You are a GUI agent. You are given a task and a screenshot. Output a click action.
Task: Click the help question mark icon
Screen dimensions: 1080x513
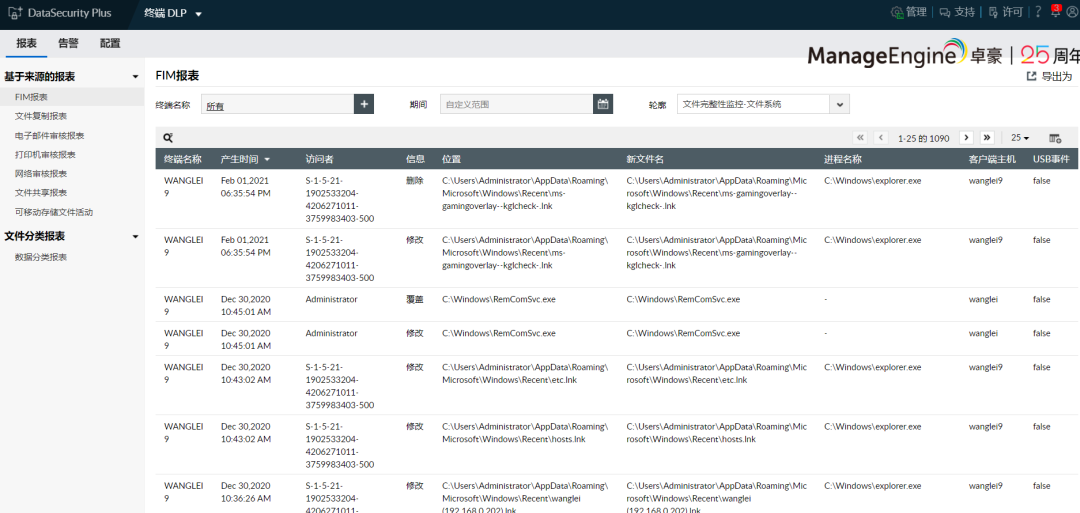(x=1038, y=12)
